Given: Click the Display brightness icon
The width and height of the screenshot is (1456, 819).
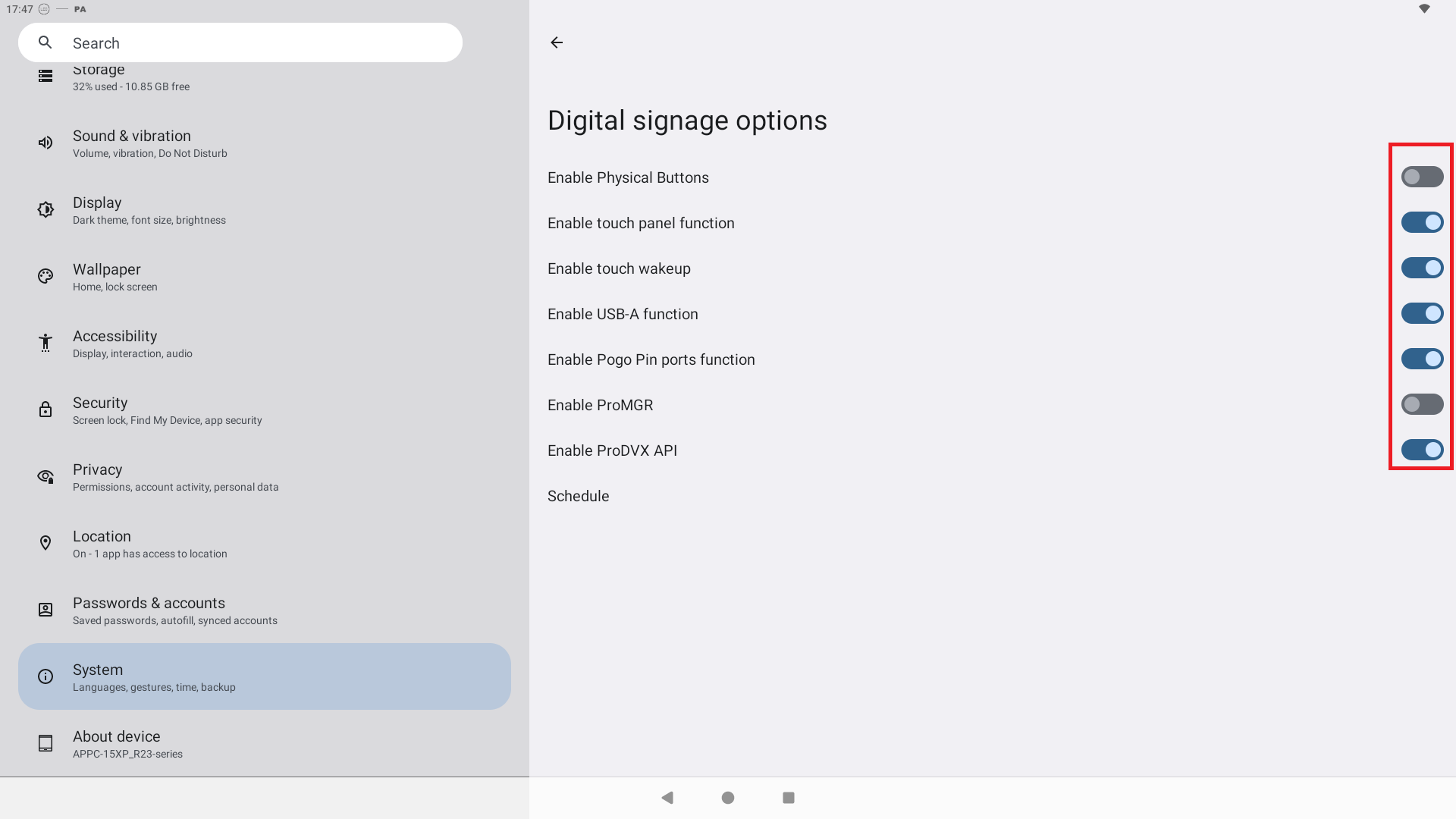Looking at the screenshot, I should tap(45, 209).
